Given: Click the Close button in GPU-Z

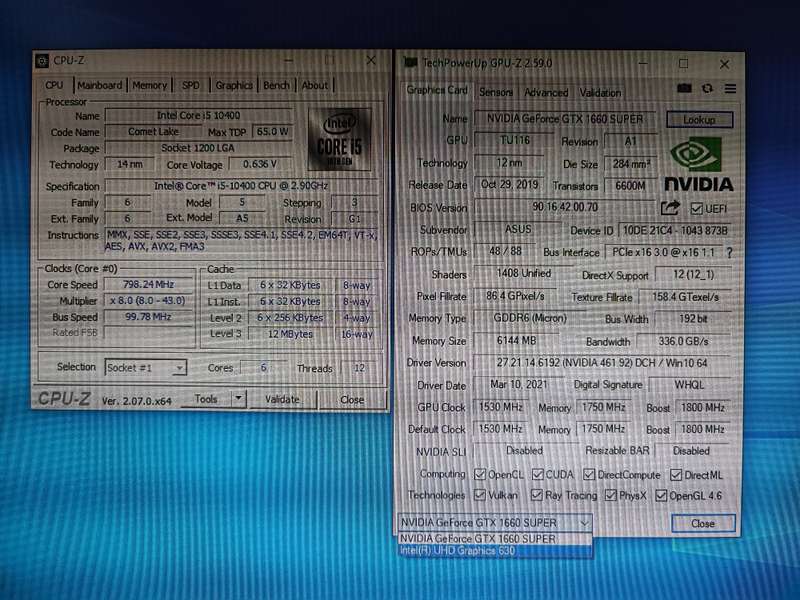Looking at the screenshot, I should (x=703, y=523).
